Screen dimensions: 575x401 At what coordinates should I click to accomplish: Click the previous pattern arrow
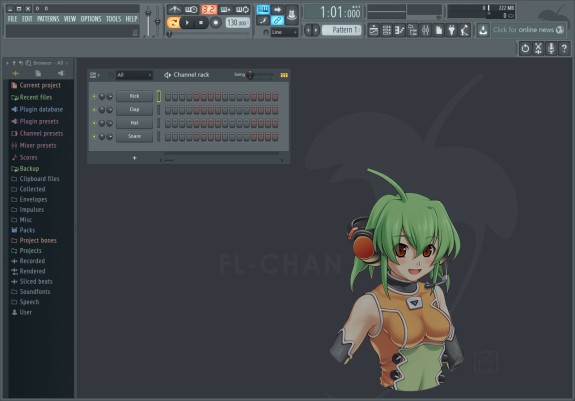pos(308,30)
